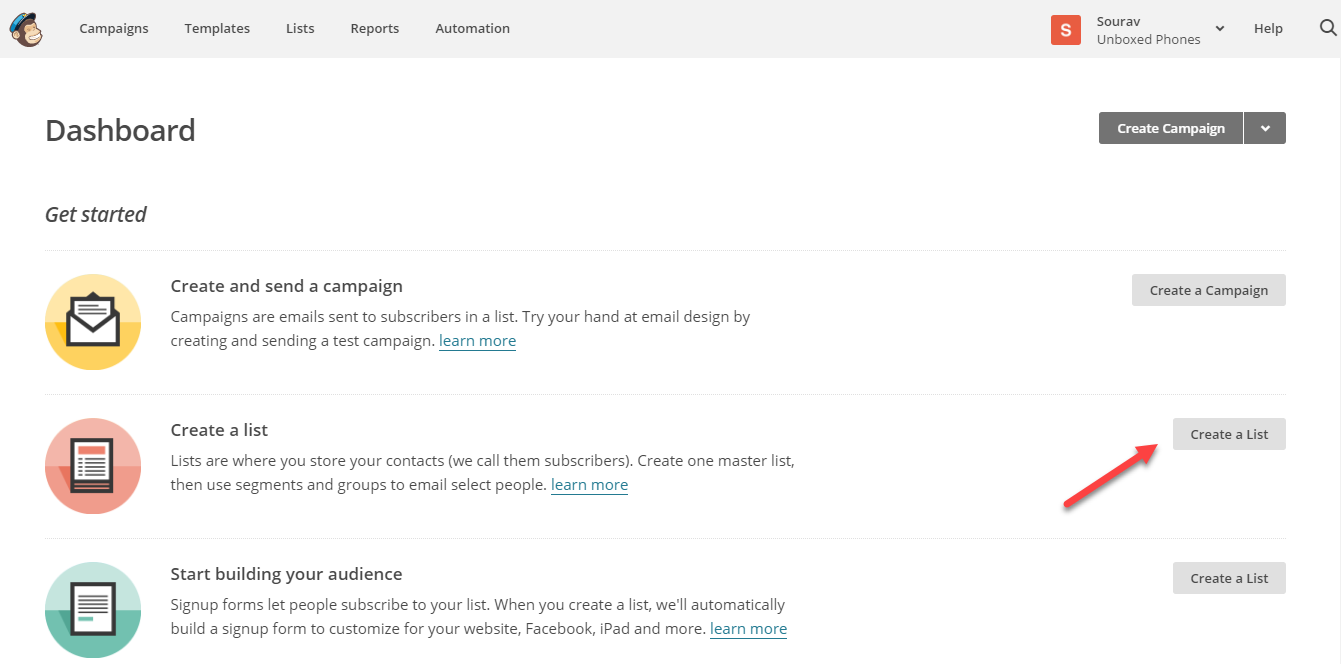Click the Sourav account name

click(x=1119, y=21)
